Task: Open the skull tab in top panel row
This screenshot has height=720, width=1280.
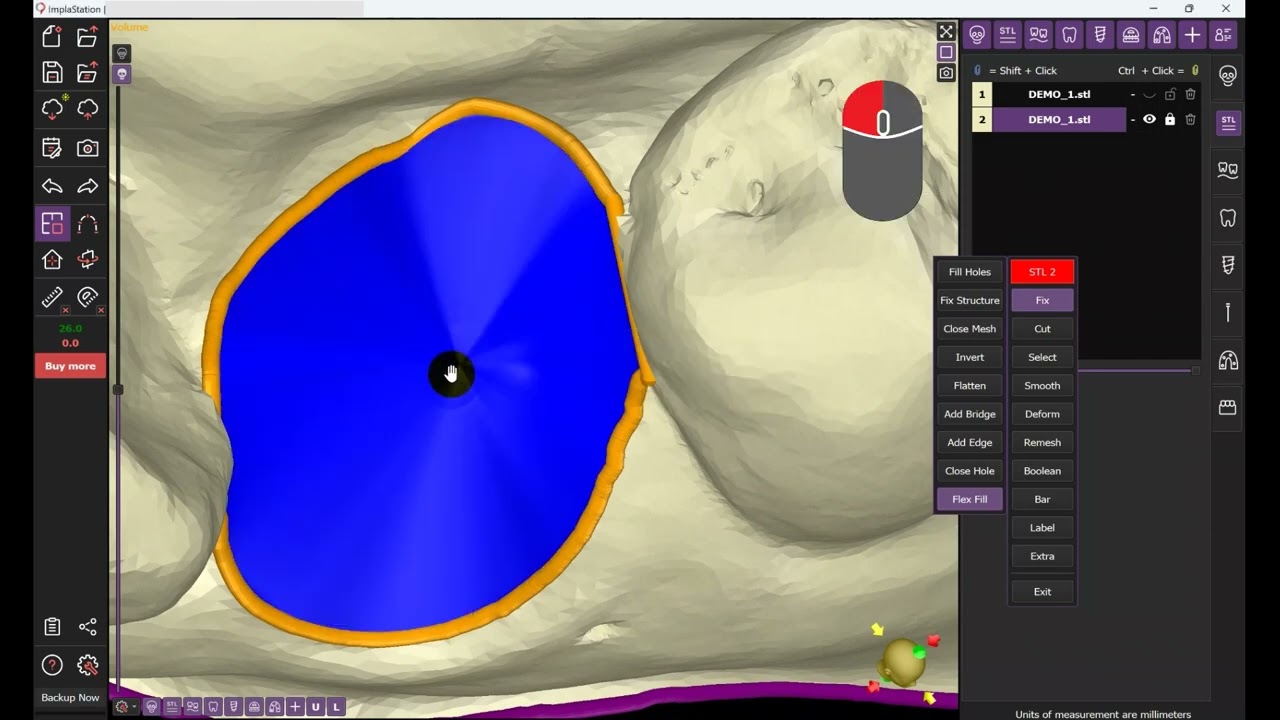Action: [977, 35]
